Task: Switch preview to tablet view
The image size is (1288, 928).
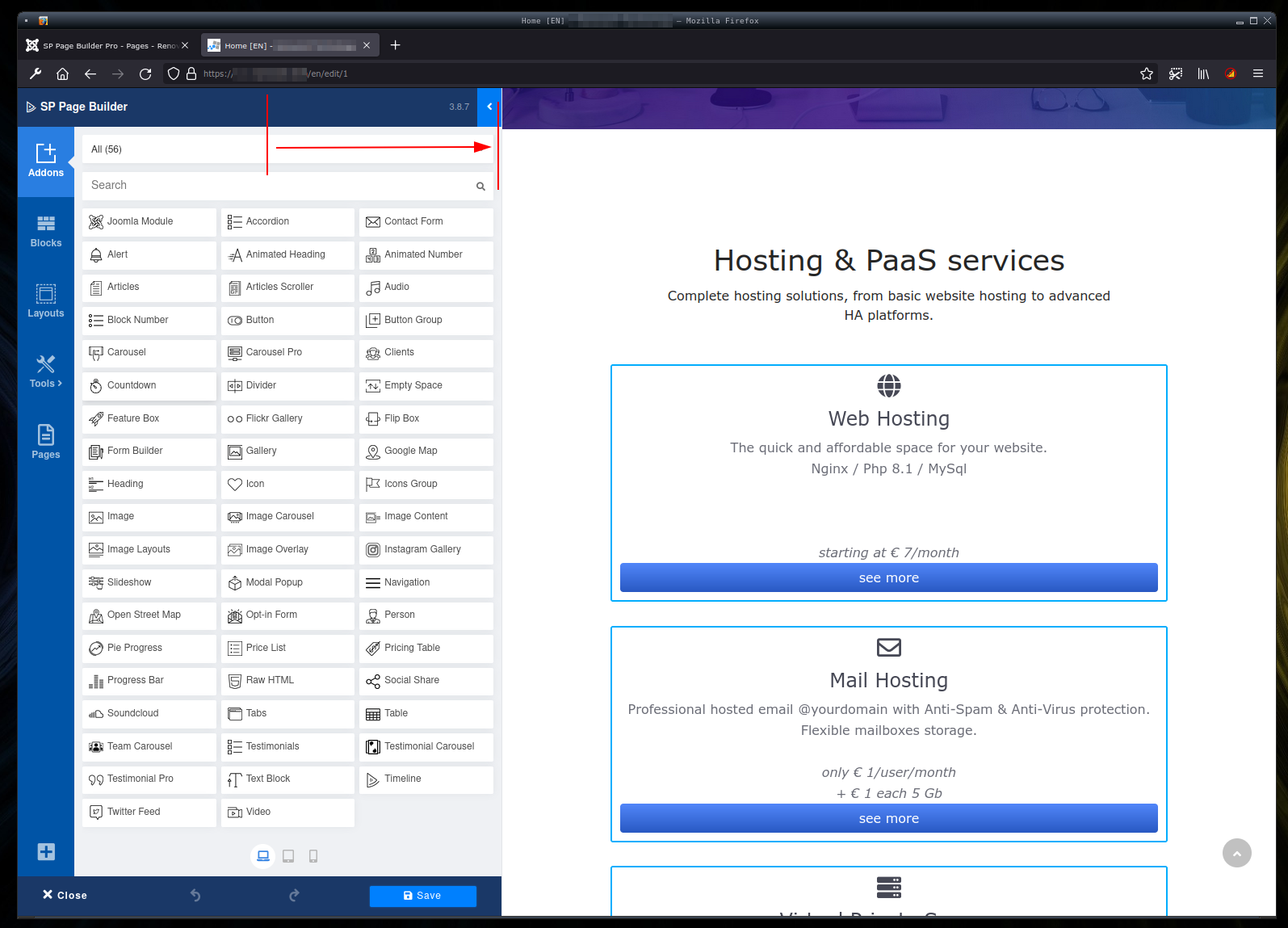Action: pyautogui.click(x=288, y=856)
